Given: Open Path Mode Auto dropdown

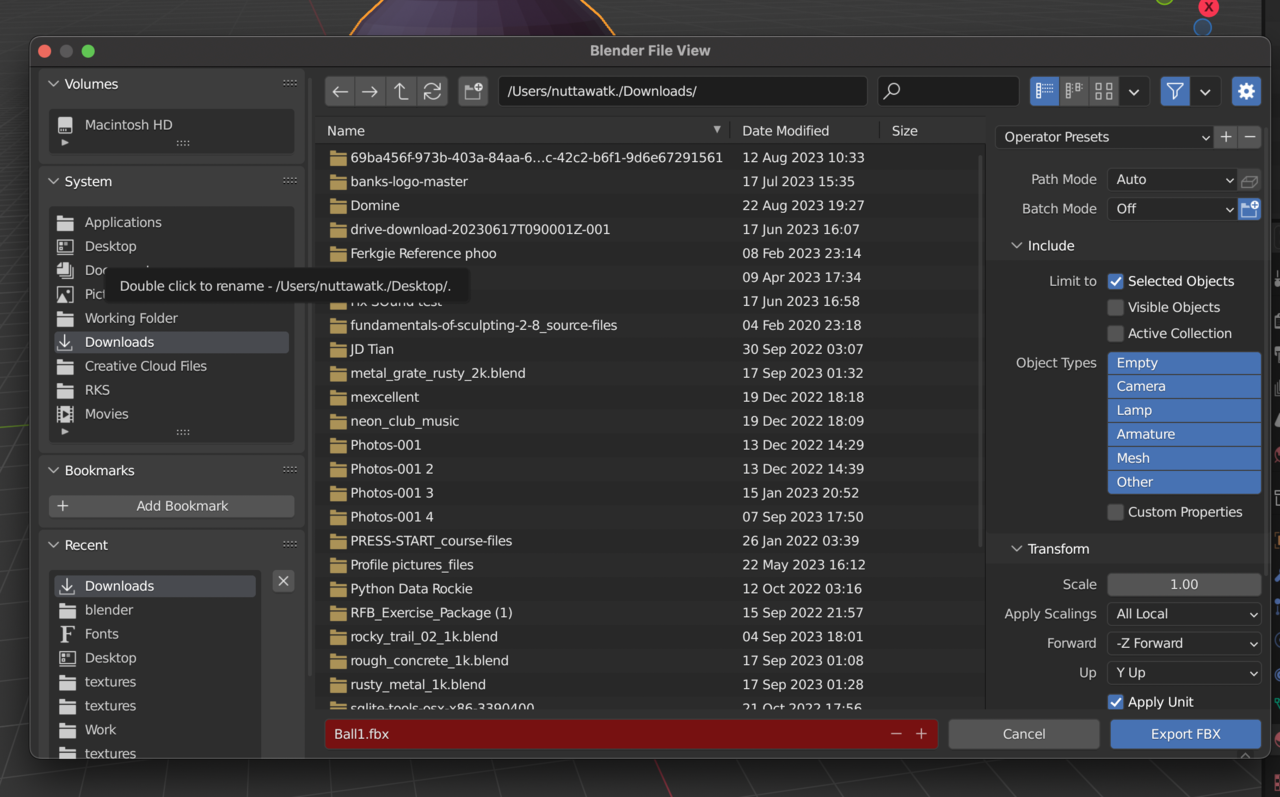Looking at the screenshot, I should pyautogui.click(x=1172, y=180).
